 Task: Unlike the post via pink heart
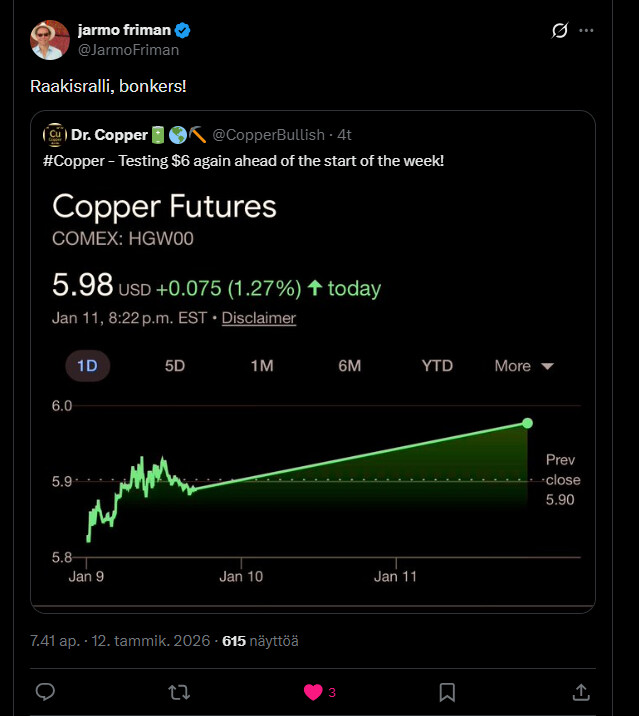tap(313, 692)
